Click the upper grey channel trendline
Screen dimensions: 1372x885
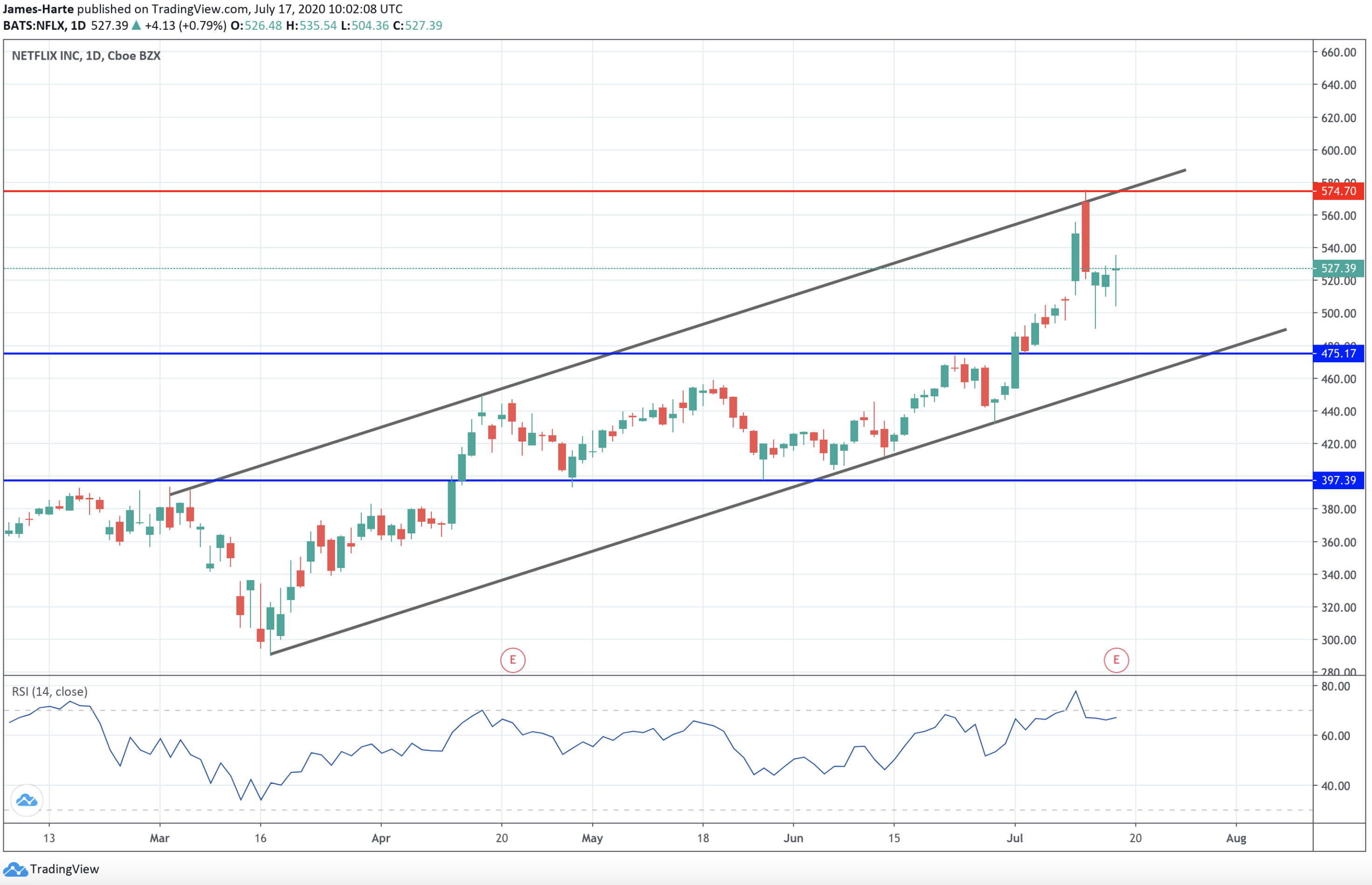[747, 311]
